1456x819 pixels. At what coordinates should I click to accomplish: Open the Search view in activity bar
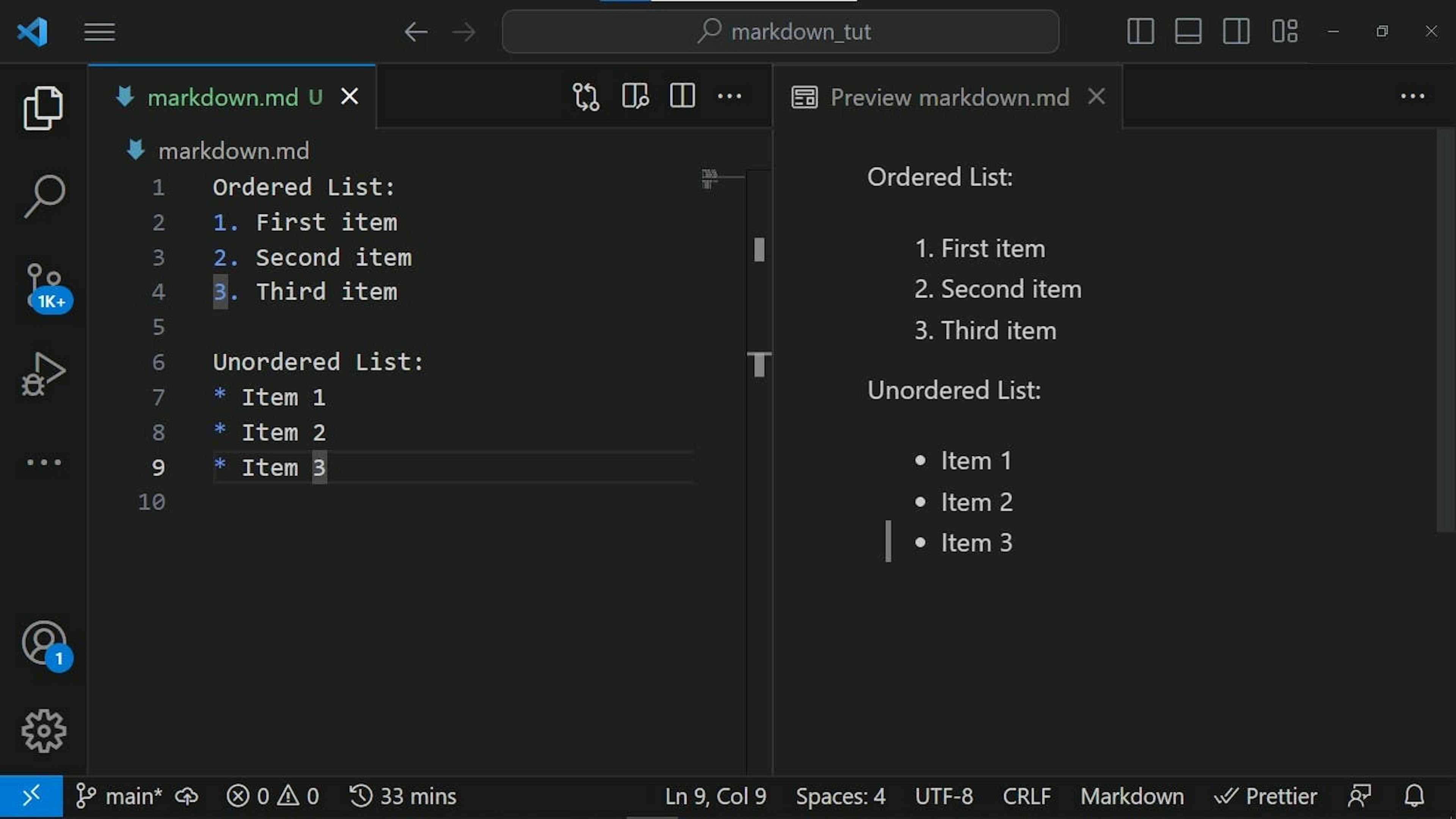(x=44, y=196)
